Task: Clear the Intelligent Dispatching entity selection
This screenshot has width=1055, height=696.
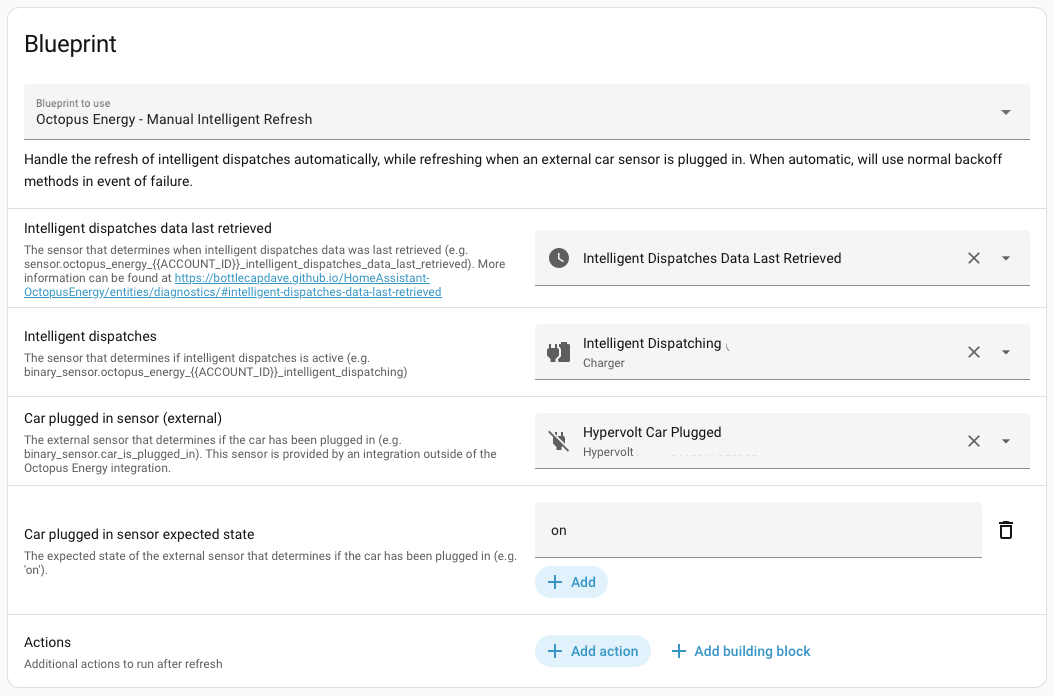Action: point(973,352)
